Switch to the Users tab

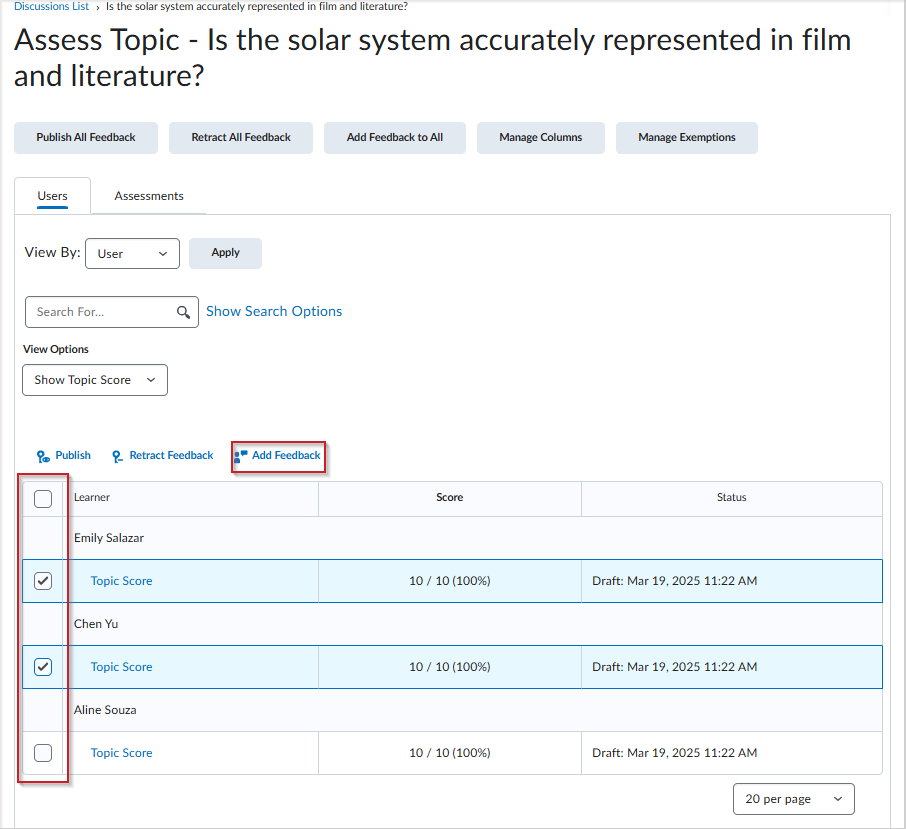(x=53, y=196)
